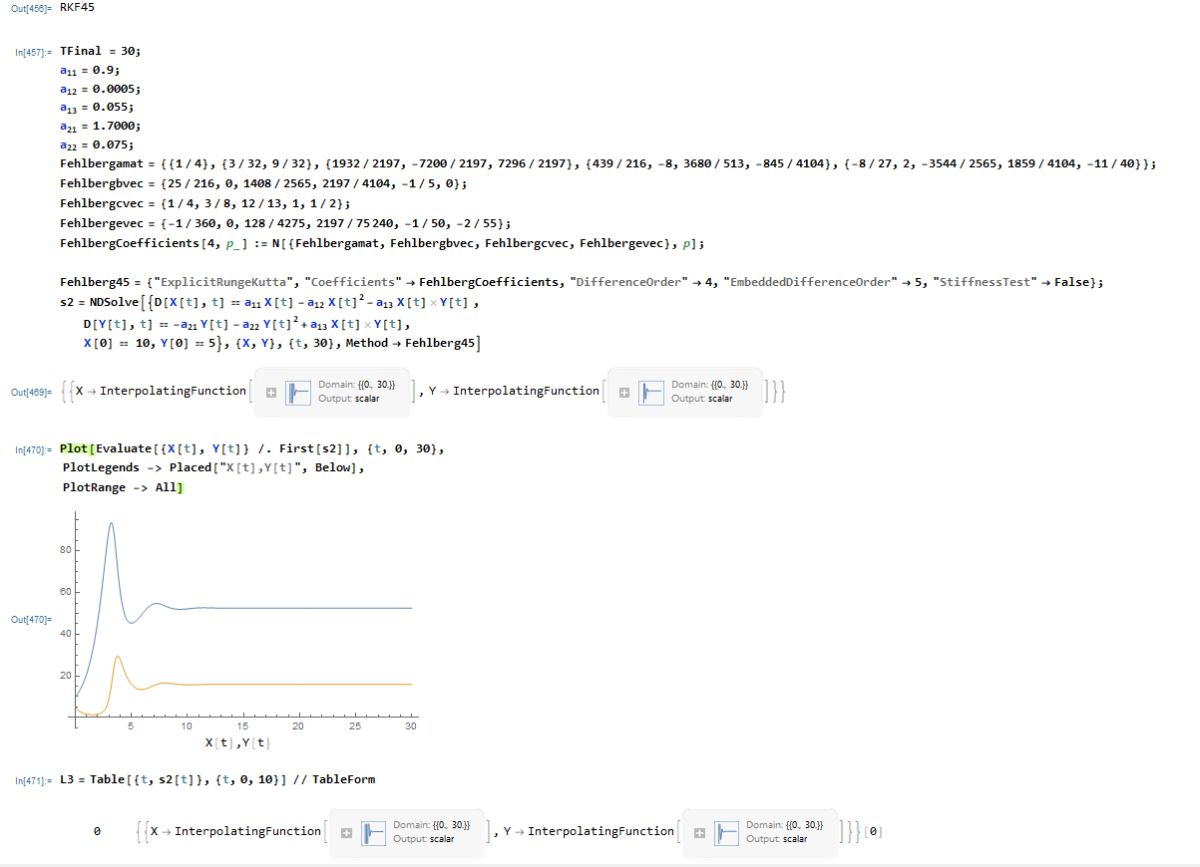Expand Y InterpolatingFunction details in Out[469]
The image size is (1200, 867).
pyautogui.click(x=624, y=393)
